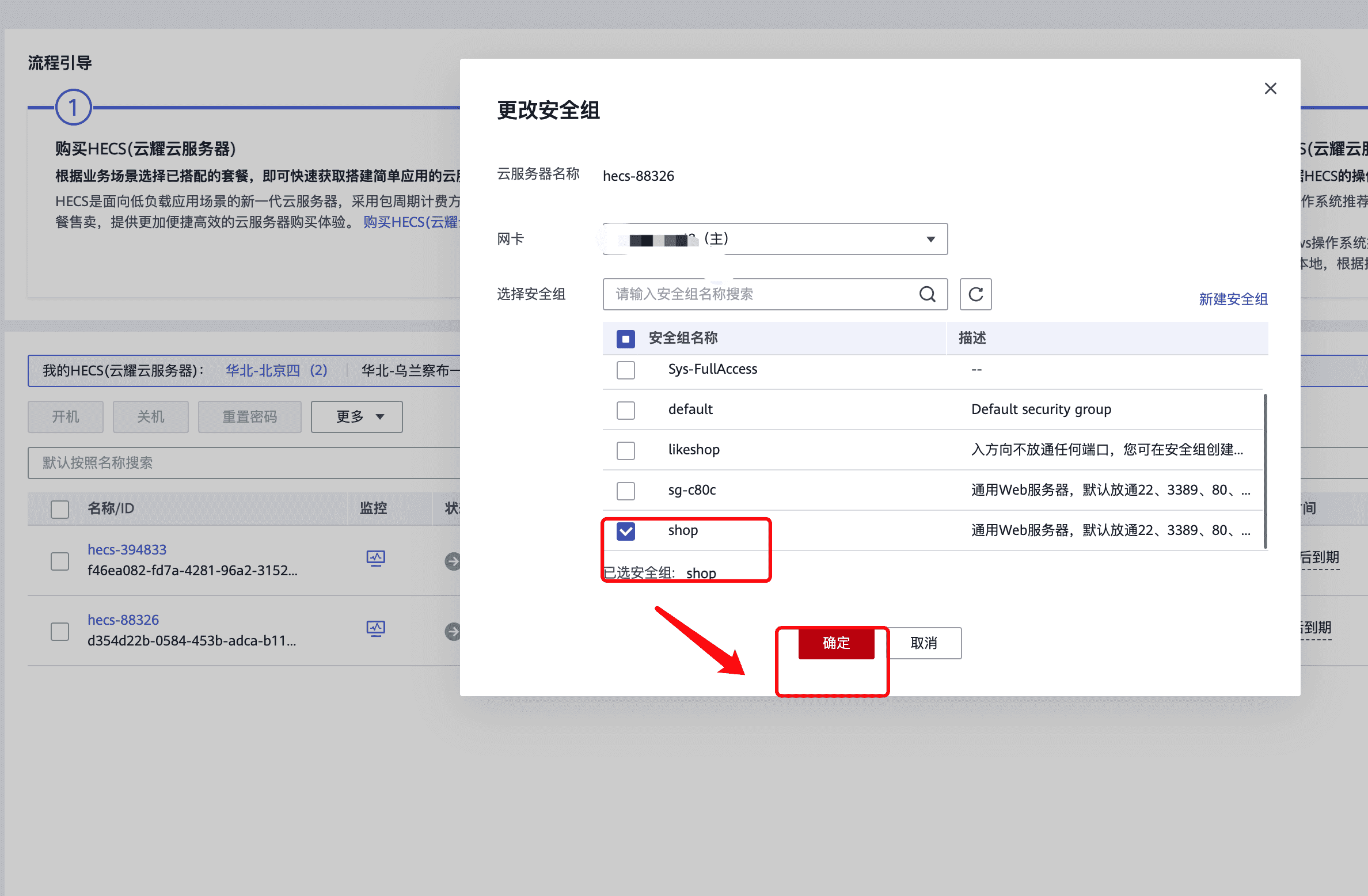Click status arrow icon for hecs-394833
1368x896 pixels.
[453, 561]
